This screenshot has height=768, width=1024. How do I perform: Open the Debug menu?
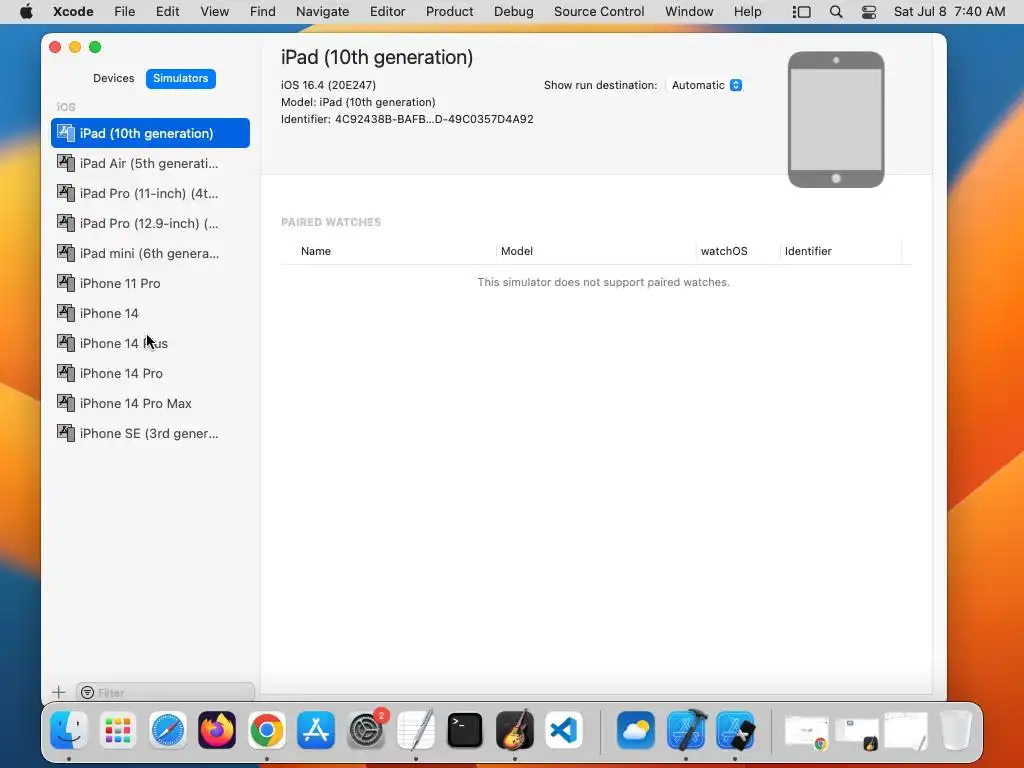tap(513, 12)
